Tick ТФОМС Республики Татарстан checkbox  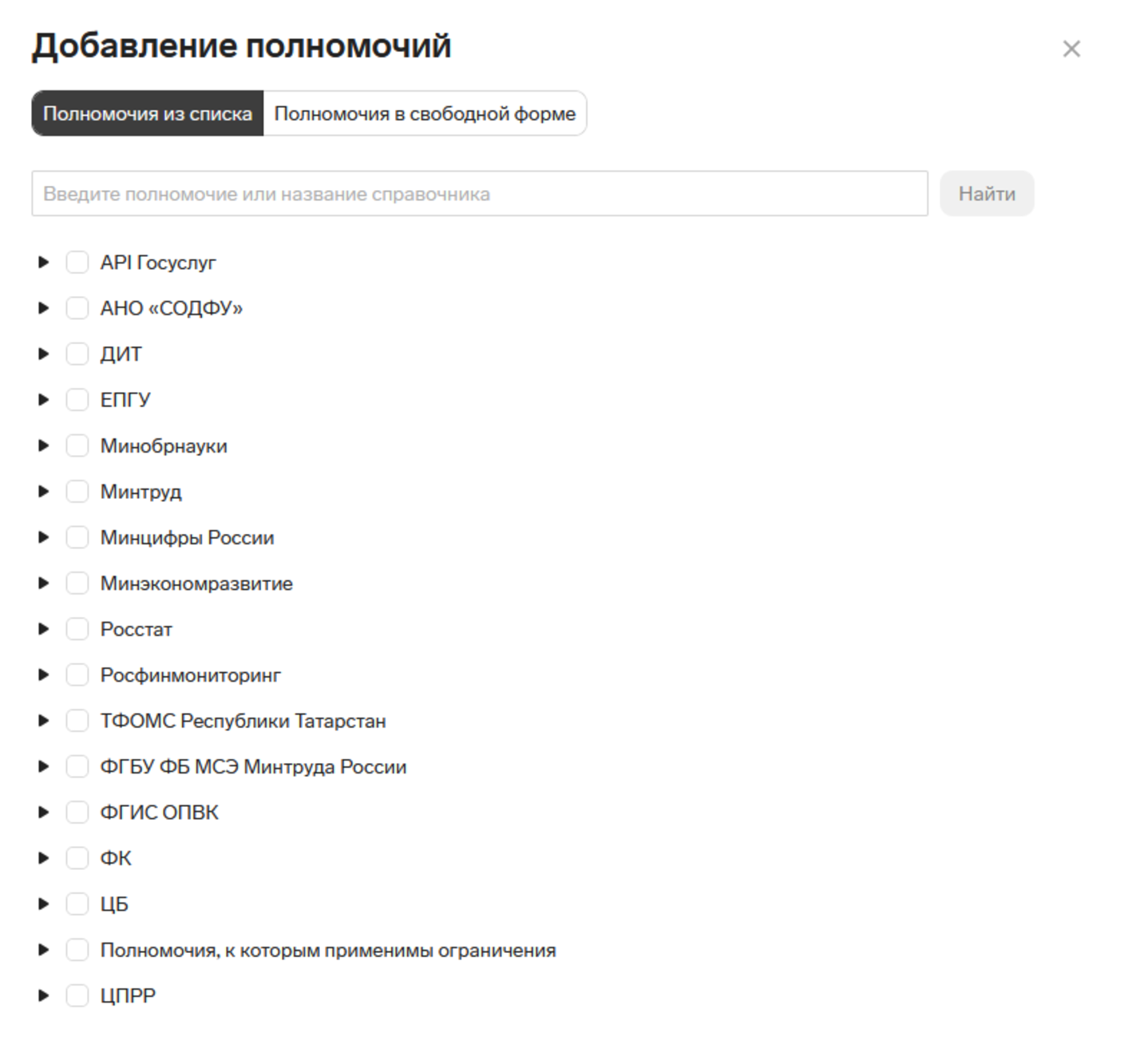pos(77,721)
